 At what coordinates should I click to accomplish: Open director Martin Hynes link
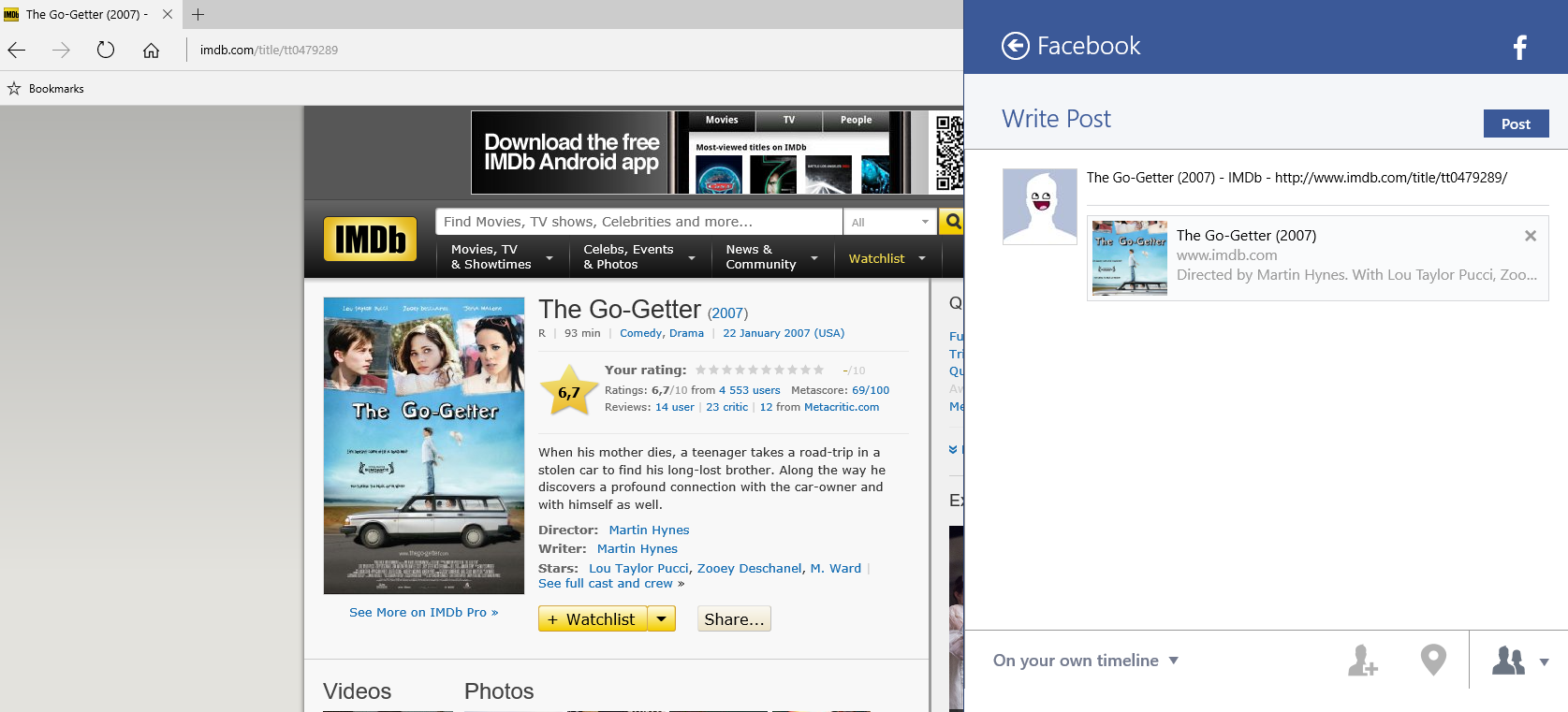(649, 530)
